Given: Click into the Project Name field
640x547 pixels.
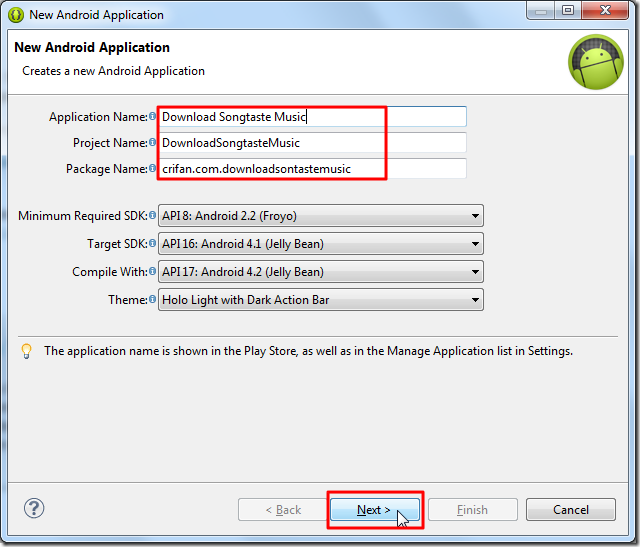Looking at the screenshot, I should click(x=312, y=143).
